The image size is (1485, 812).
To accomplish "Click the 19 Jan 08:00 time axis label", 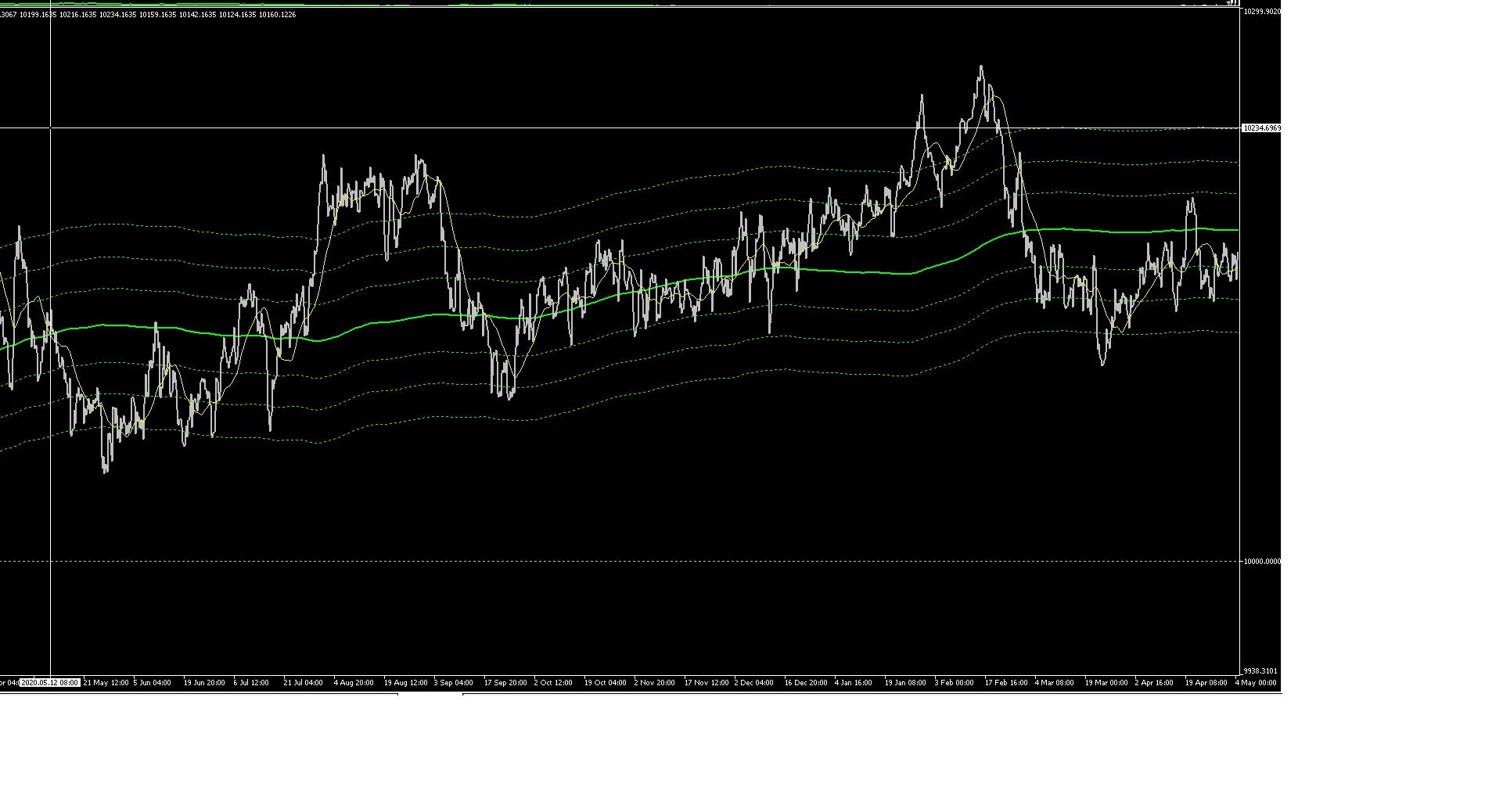I will pyautogui.click(x=905, y=682).
